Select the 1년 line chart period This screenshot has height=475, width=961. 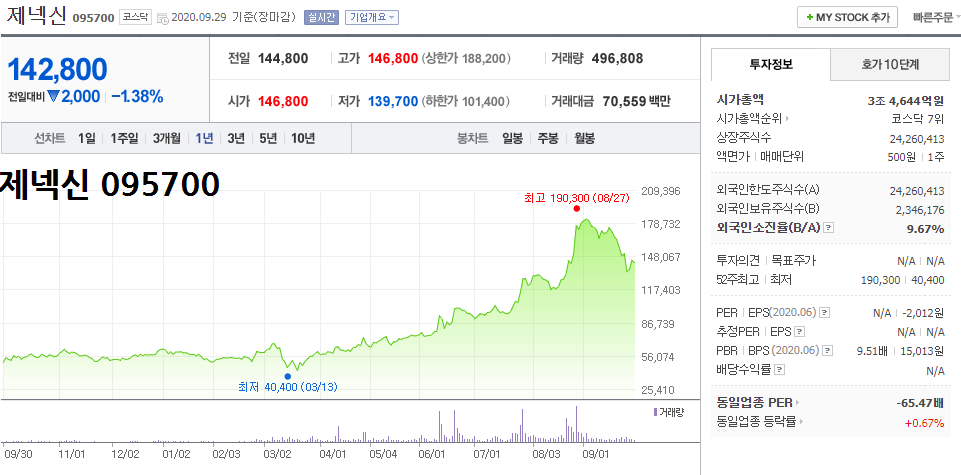click(204, 139)
